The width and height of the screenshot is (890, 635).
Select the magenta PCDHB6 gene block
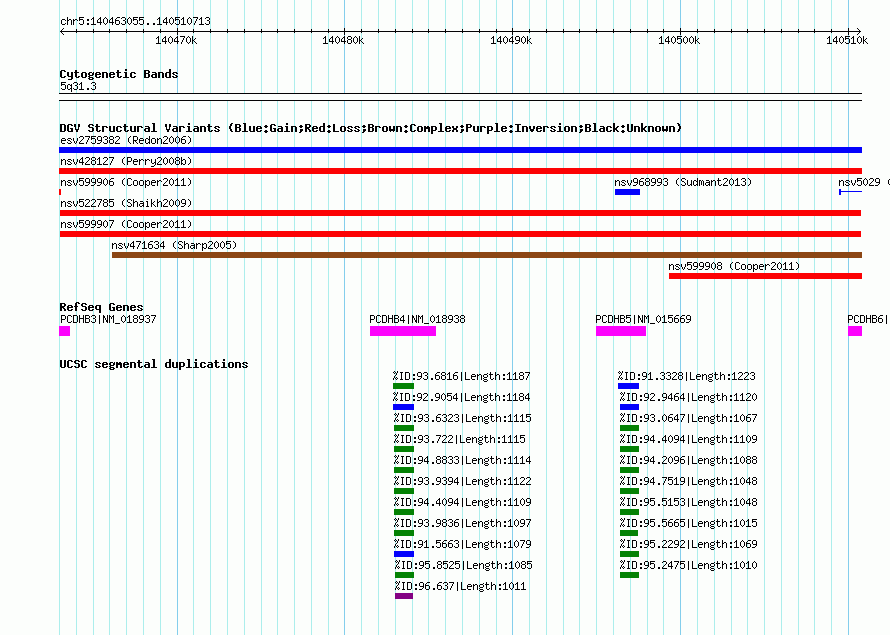coord(855,331)
